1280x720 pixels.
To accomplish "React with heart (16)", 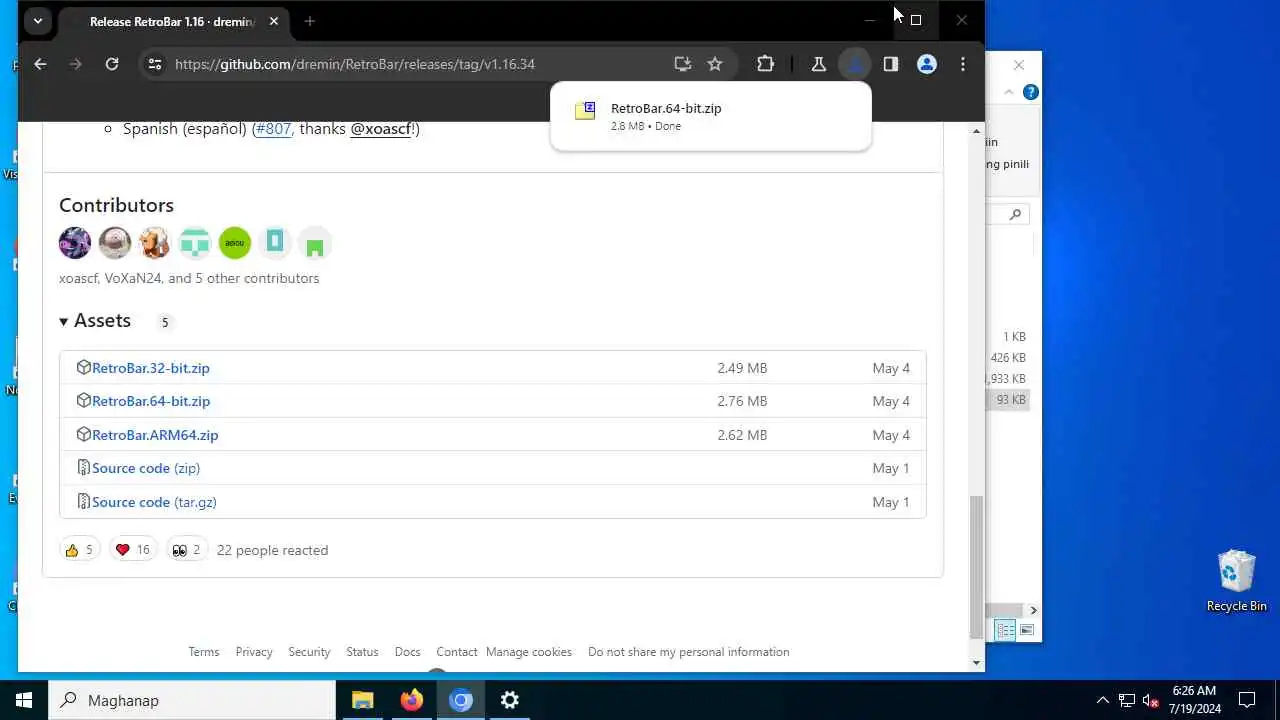I will coord(133,550).
